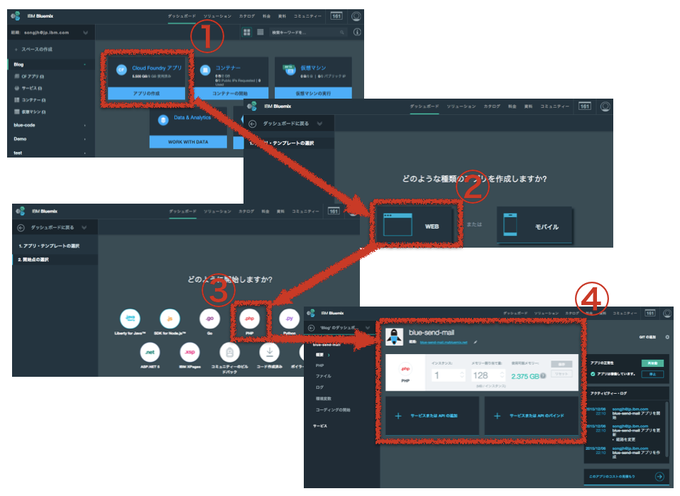The image size is (680, 496).
Task: Click back arrow in the starter selection window
Action: [20, 228]
